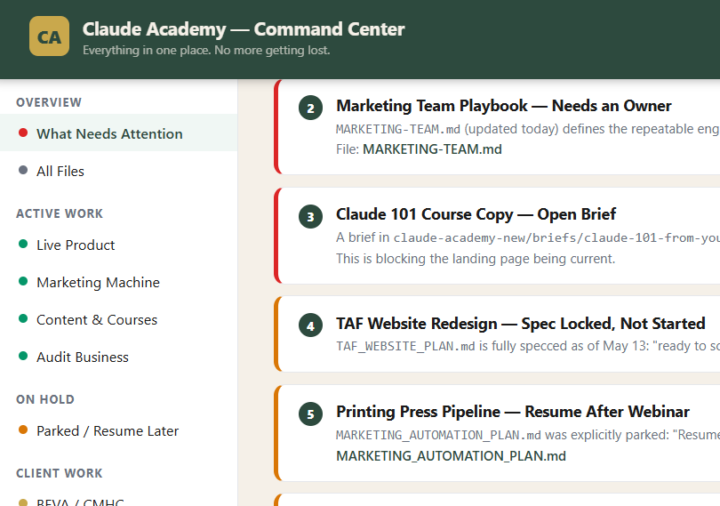The height and width of the screenshot is (506, 720).
Task: Open Parked / Resume Later section
Action: pyautogui.click(x=118, y=431)
